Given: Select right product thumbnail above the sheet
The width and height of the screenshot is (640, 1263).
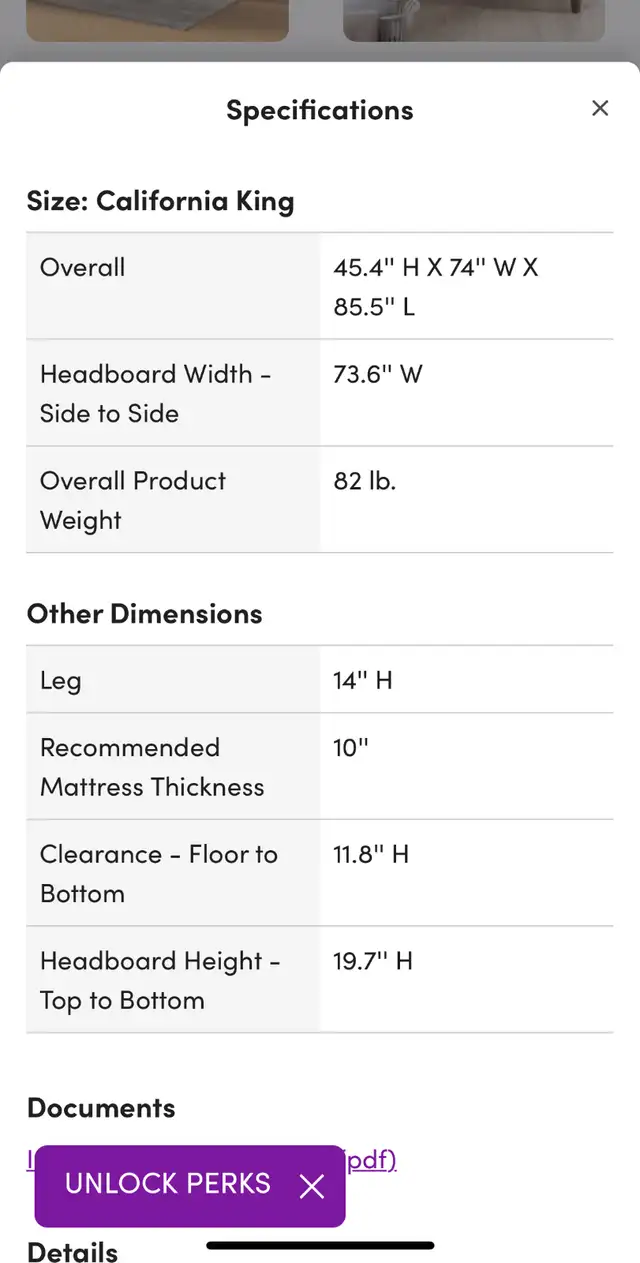Looking at the screenshot, I should pos(474,20).
